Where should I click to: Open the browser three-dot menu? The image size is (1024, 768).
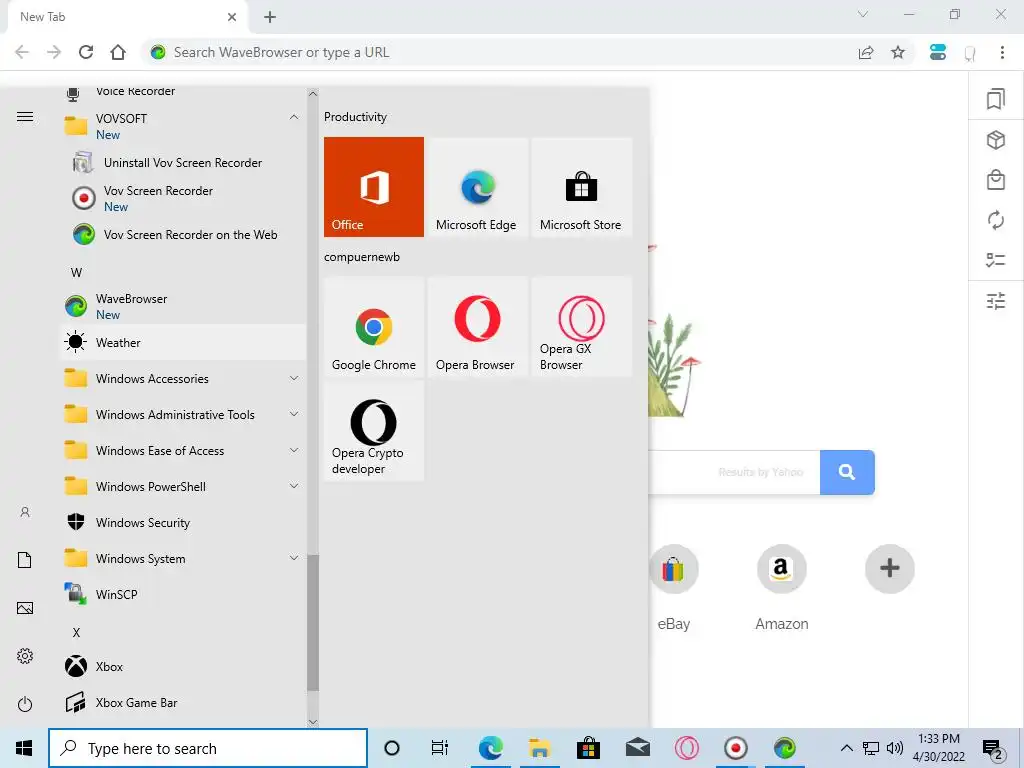1002,52
